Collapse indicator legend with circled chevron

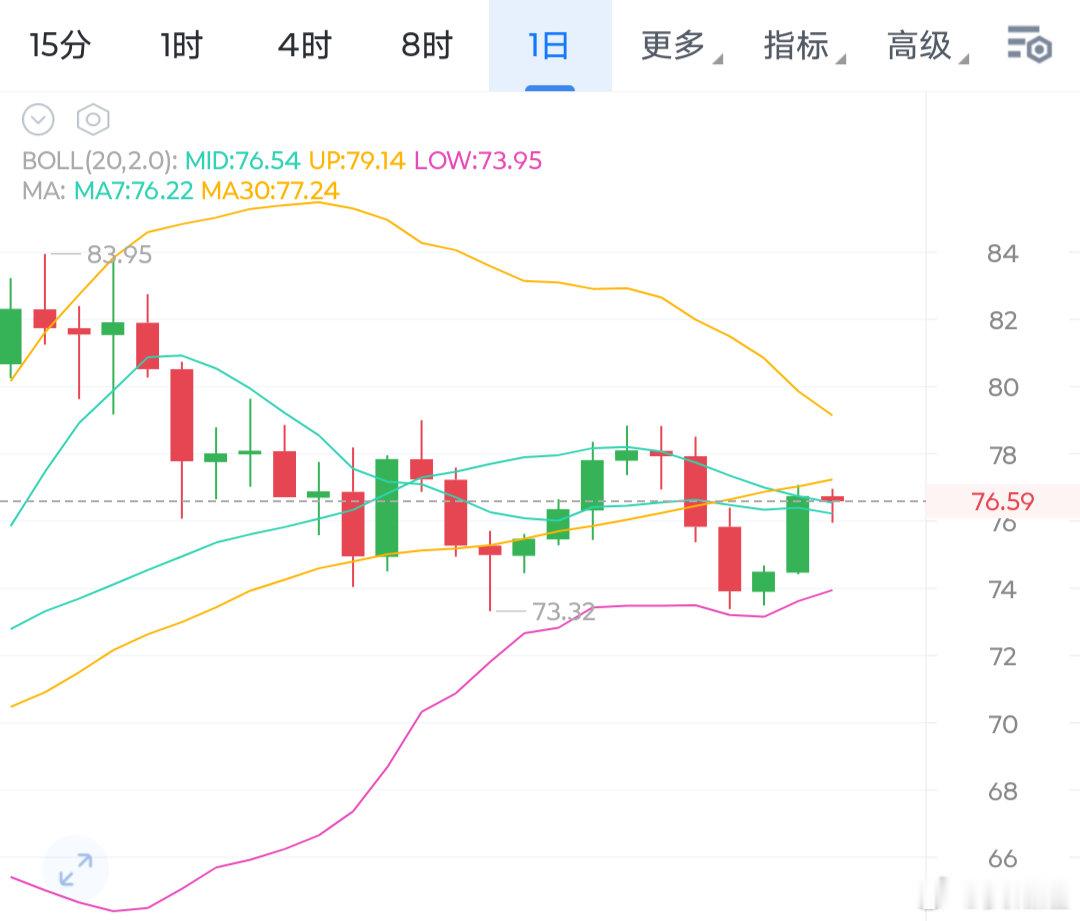pos(38,120)
